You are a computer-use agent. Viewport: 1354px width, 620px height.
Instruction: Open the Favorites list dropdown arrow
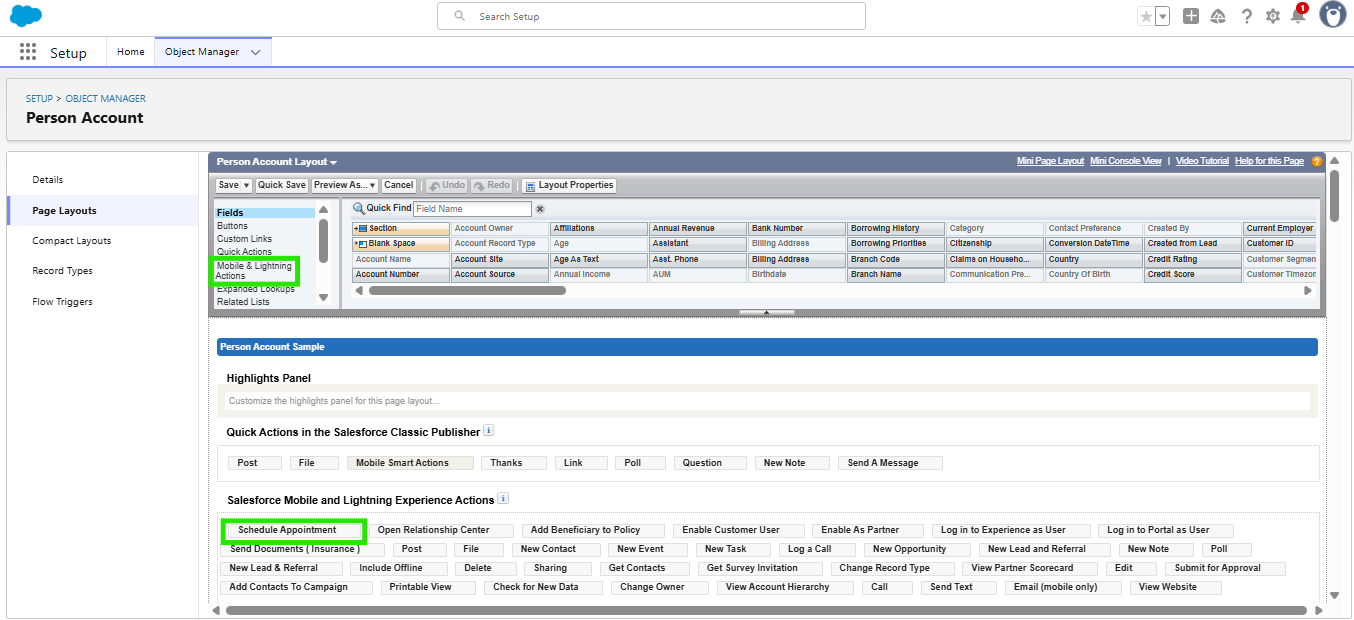(1163, 16)
